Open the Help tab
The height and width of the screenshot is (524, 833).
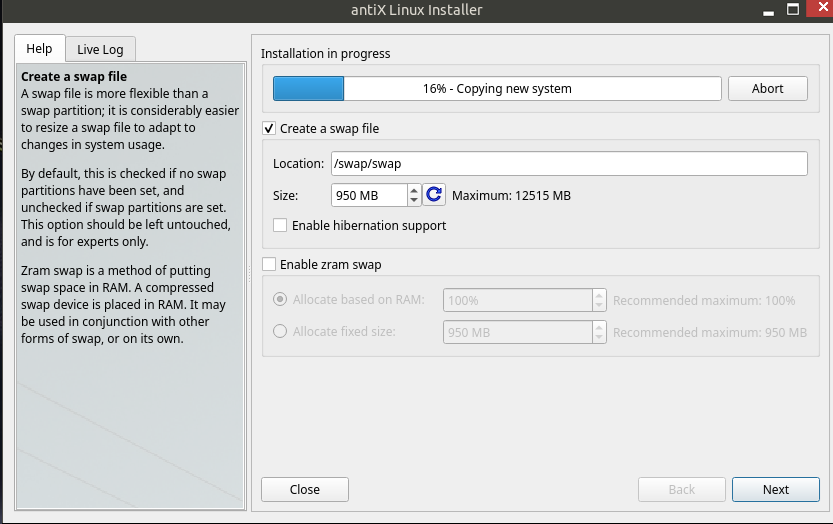tap(39, 49)
